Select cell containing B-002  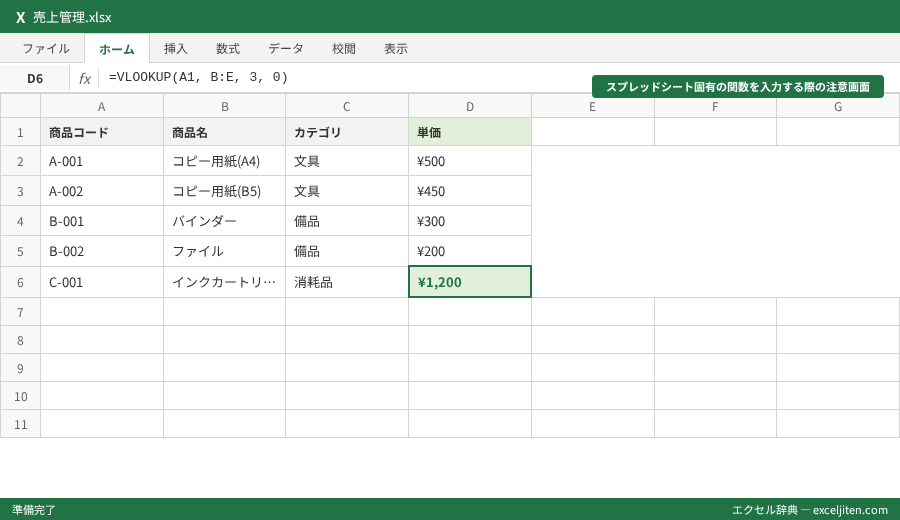[102, 251]
